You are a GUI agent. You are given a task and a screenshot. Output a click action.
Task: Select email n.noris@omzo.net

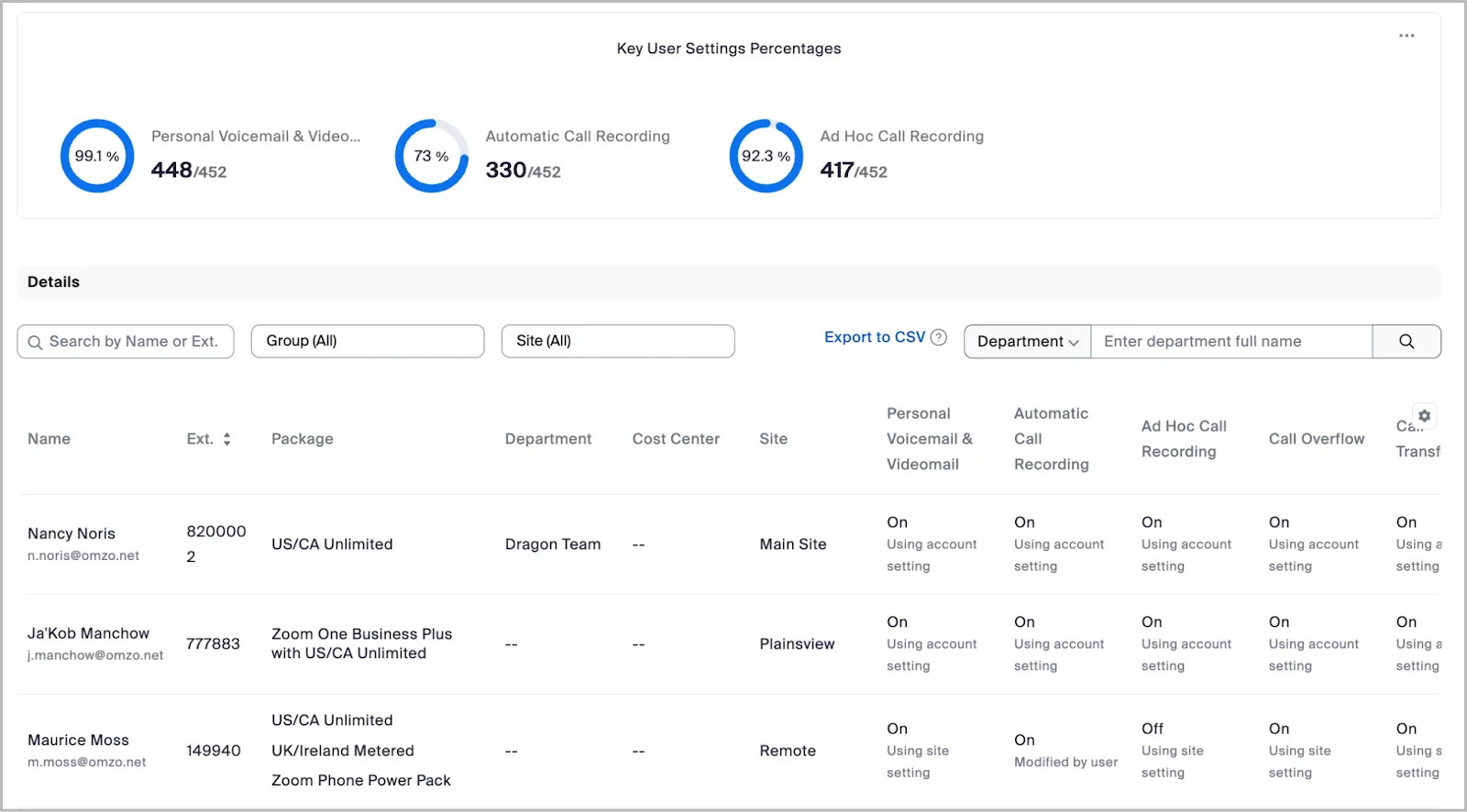click(x=83, y=555)
